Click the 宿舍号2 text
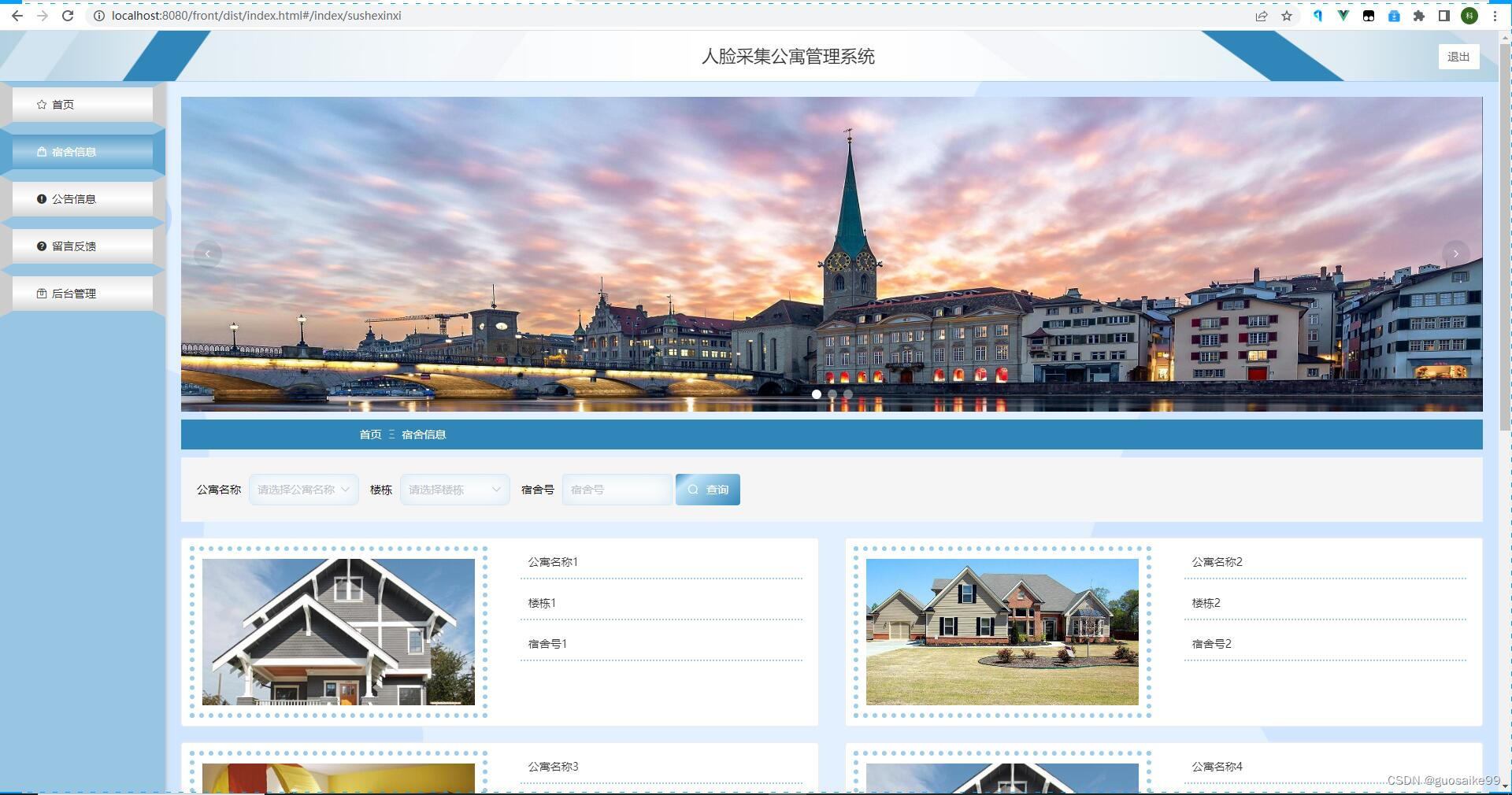Image resolution: width=1512 pixels, height=795 pixels. [x=1211, y=644]
